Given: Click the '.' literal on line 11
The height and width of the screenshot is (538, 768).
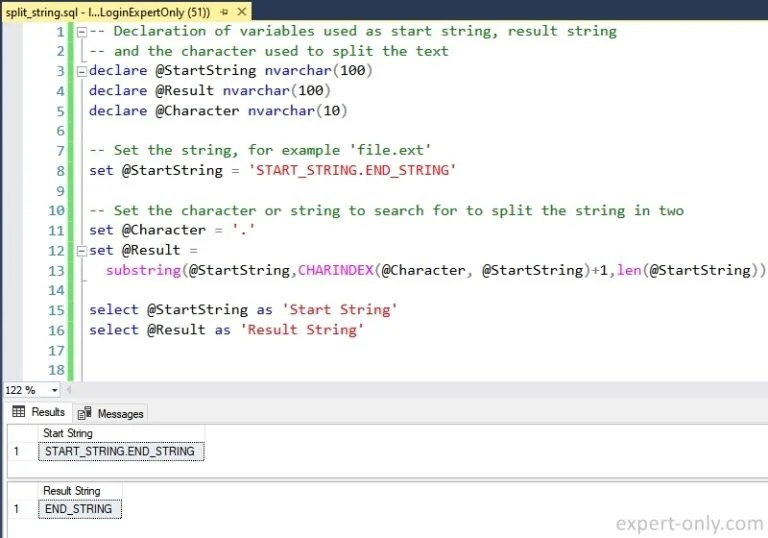Looking at the screenshot, I should [243, 230].
